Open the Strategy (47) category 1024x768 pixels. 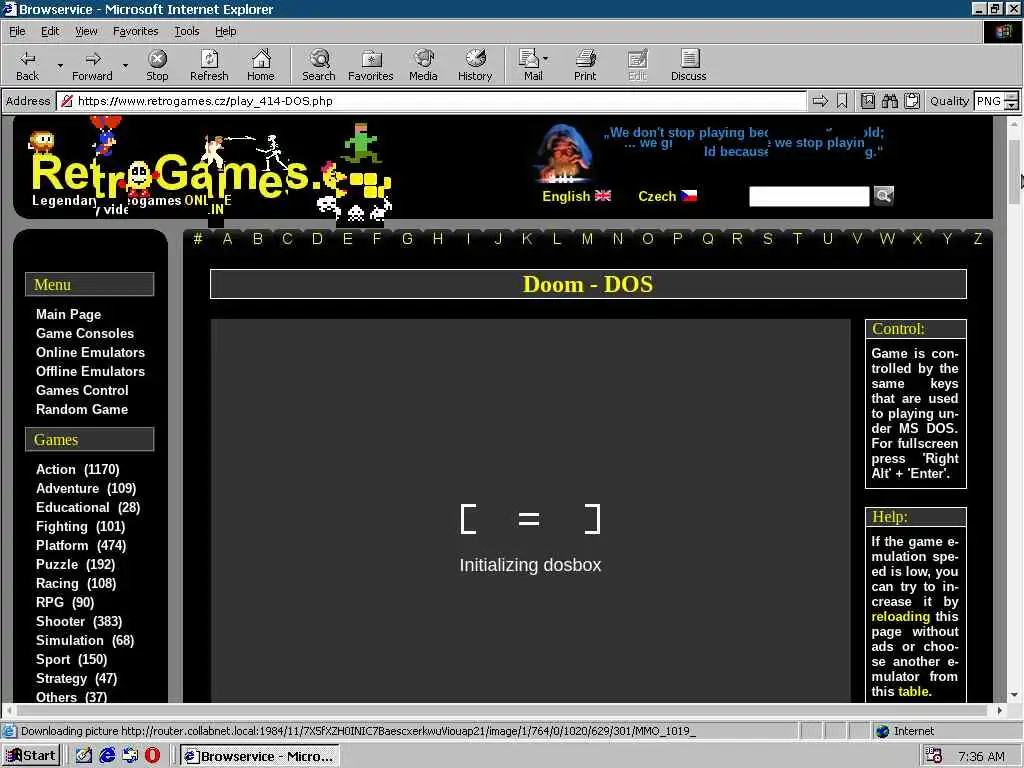click(76, 679)
